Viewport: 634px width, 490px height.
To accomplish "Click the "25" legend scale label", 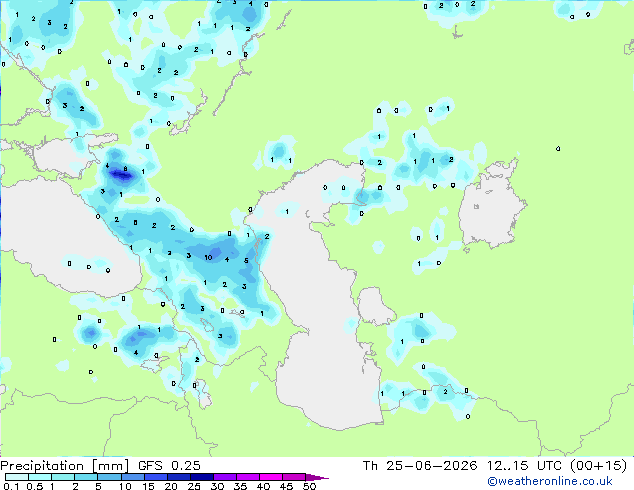I will (x=194, y=486).
